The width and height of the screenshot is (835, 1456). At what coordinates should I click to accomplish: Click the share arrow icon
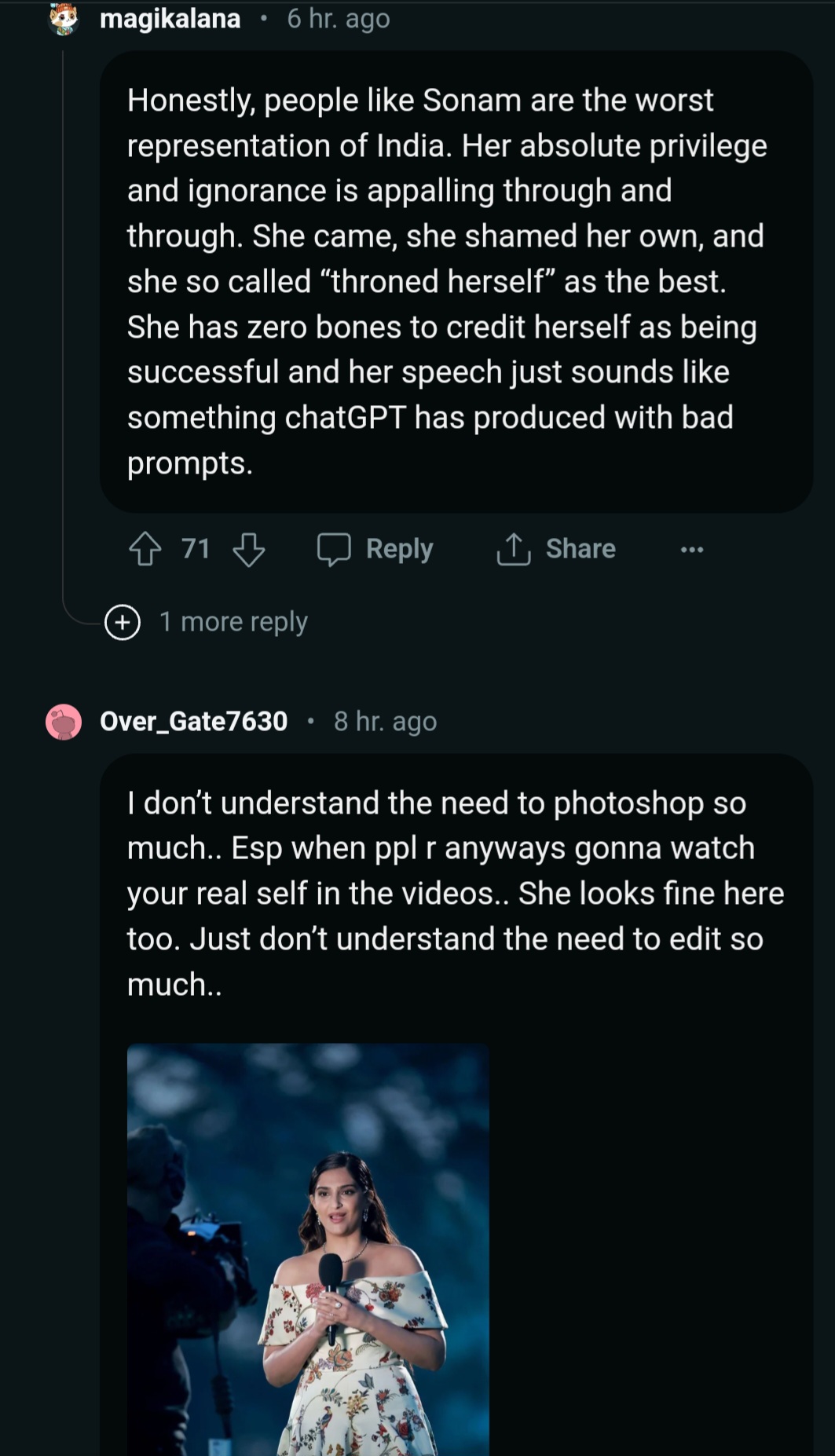tap(513, 549)
